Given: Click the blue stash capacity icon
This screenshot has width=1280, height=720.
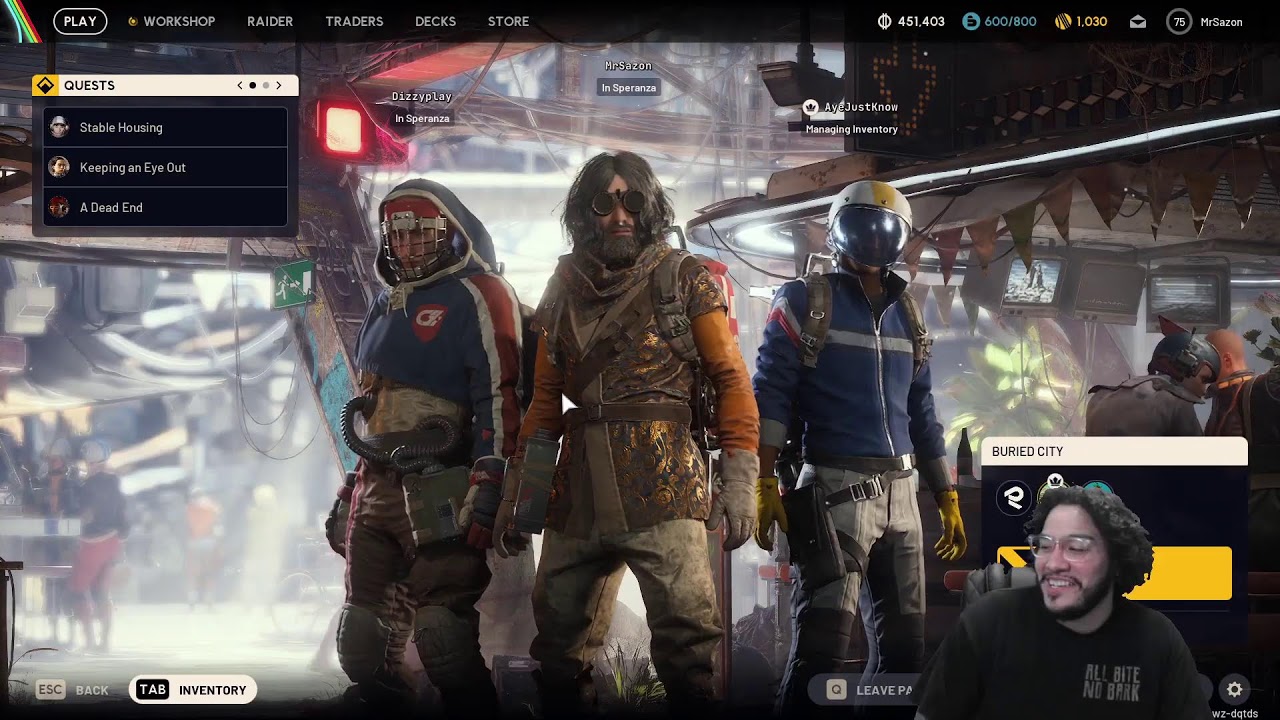Looking at the screenshot, I should point(971,21).
